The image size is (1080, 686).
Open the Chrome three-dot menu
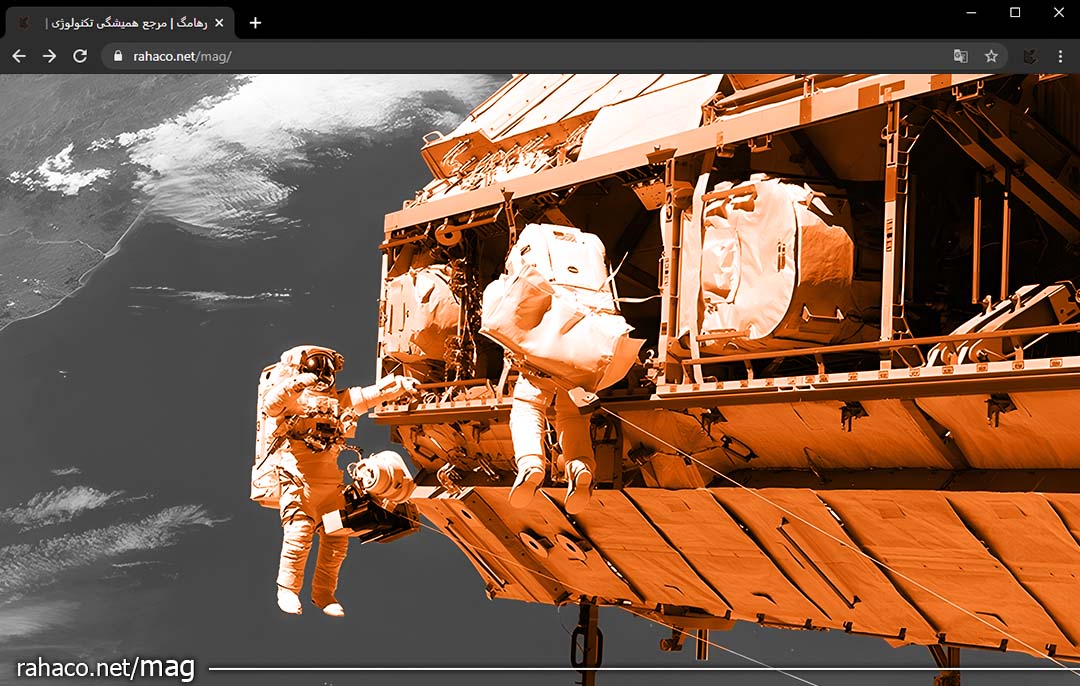1060,56
